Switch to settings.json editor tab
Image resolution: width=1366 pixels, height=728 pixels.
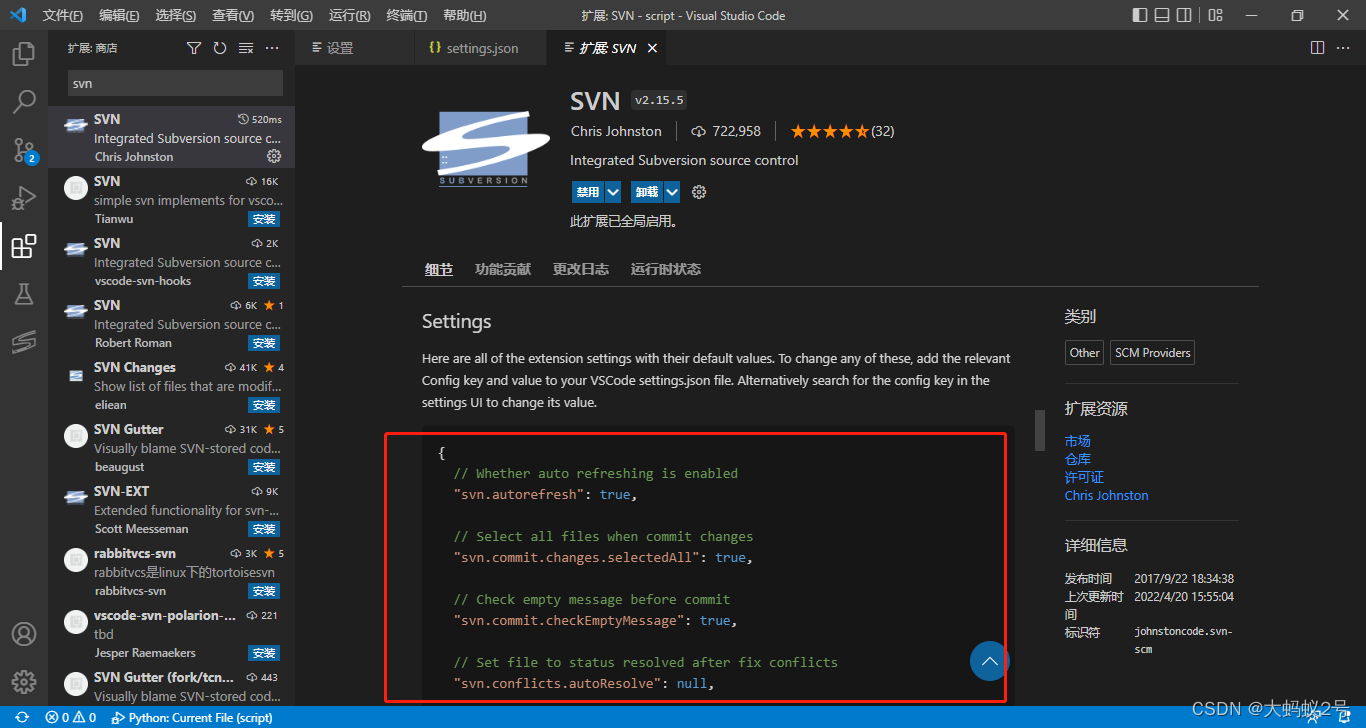coord(481,48)
